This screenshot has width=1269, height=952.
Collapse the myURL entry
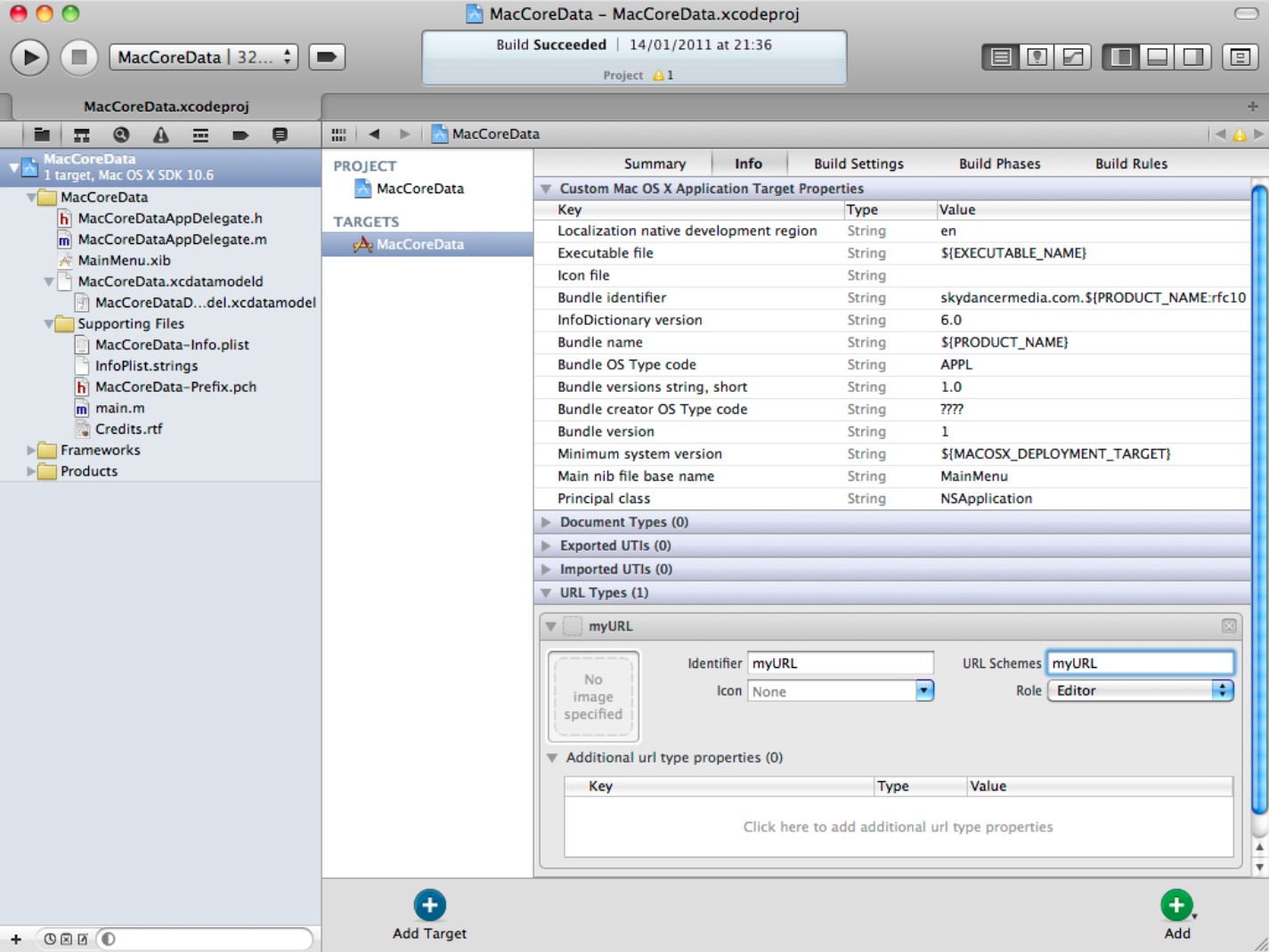point(550,626)
